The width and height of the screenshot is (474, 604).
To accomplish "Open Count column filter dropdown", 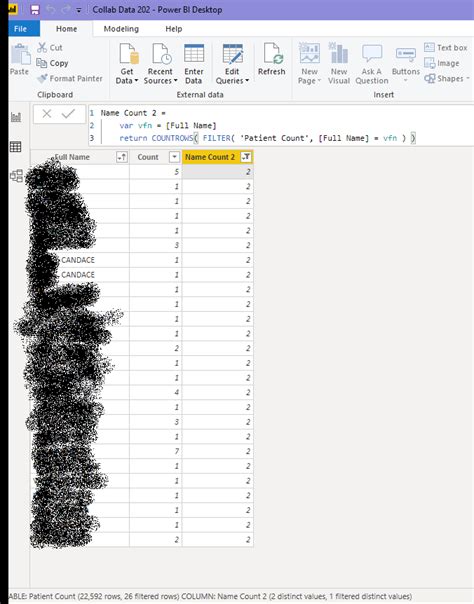I will 174,157.
